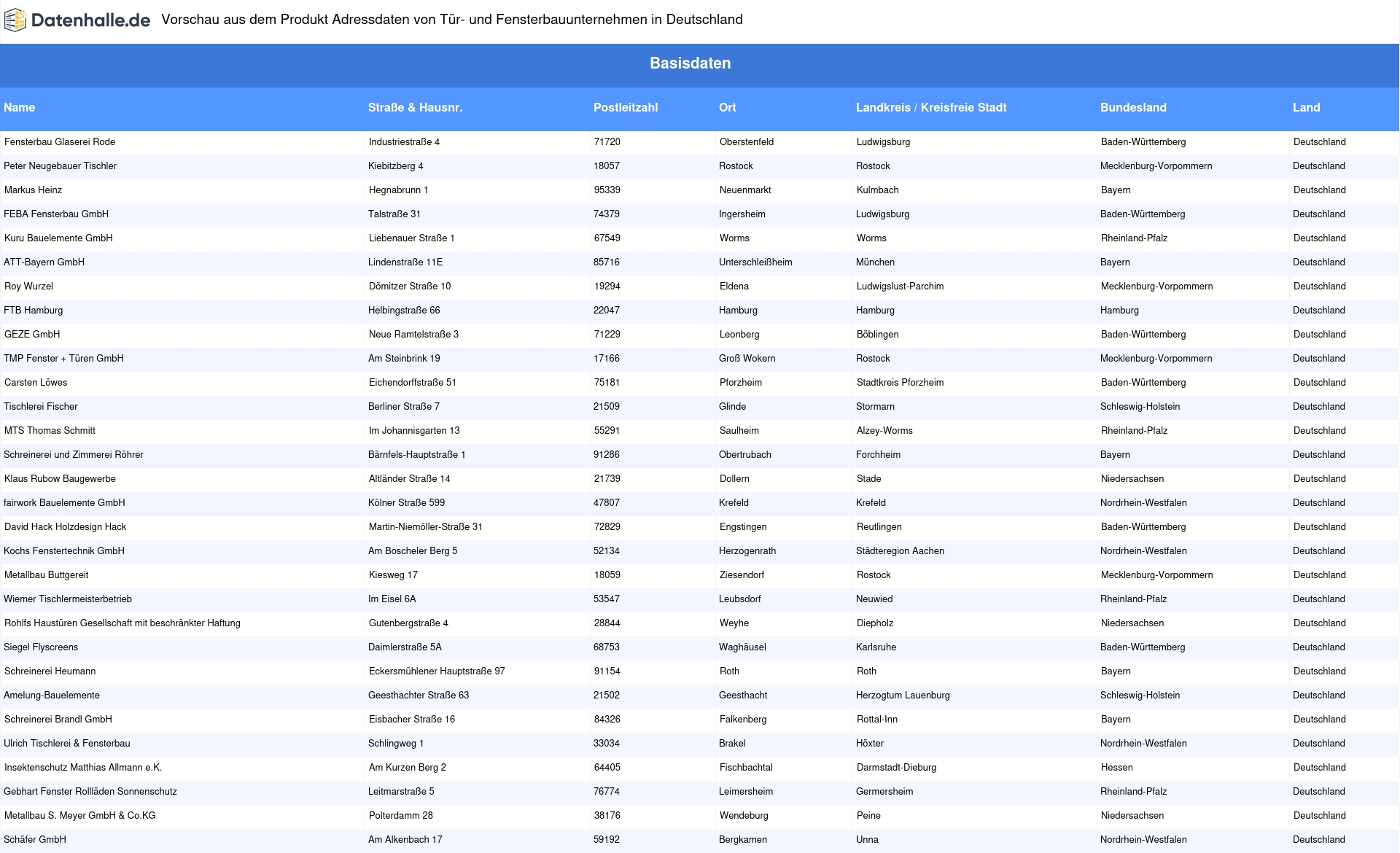The image size is (1400, 853).
Task: Click the Datenhalle.de logo icon
Action: point(15,20)
